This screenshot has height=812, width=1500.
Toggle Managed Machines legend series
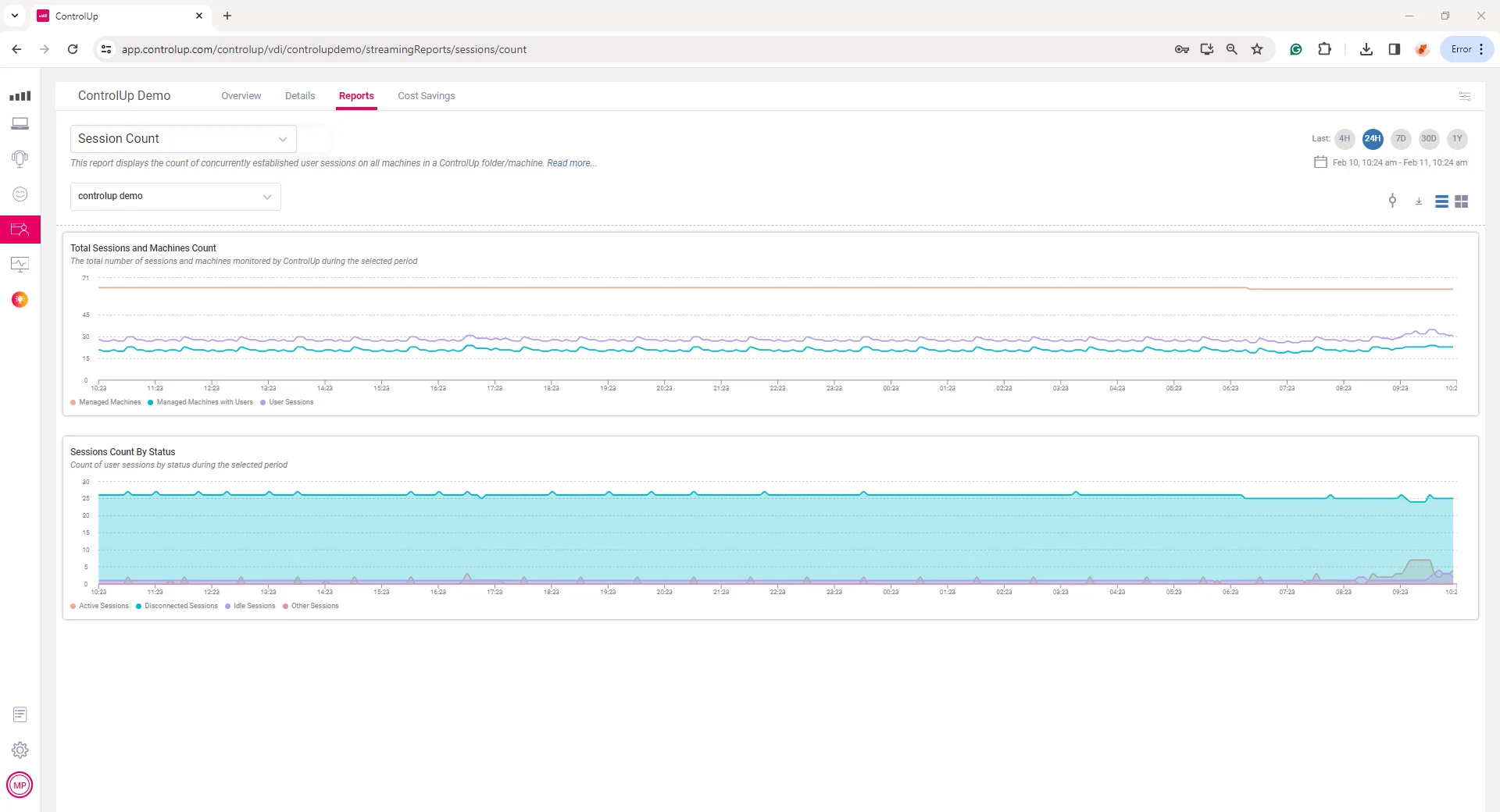pos(105,402)
